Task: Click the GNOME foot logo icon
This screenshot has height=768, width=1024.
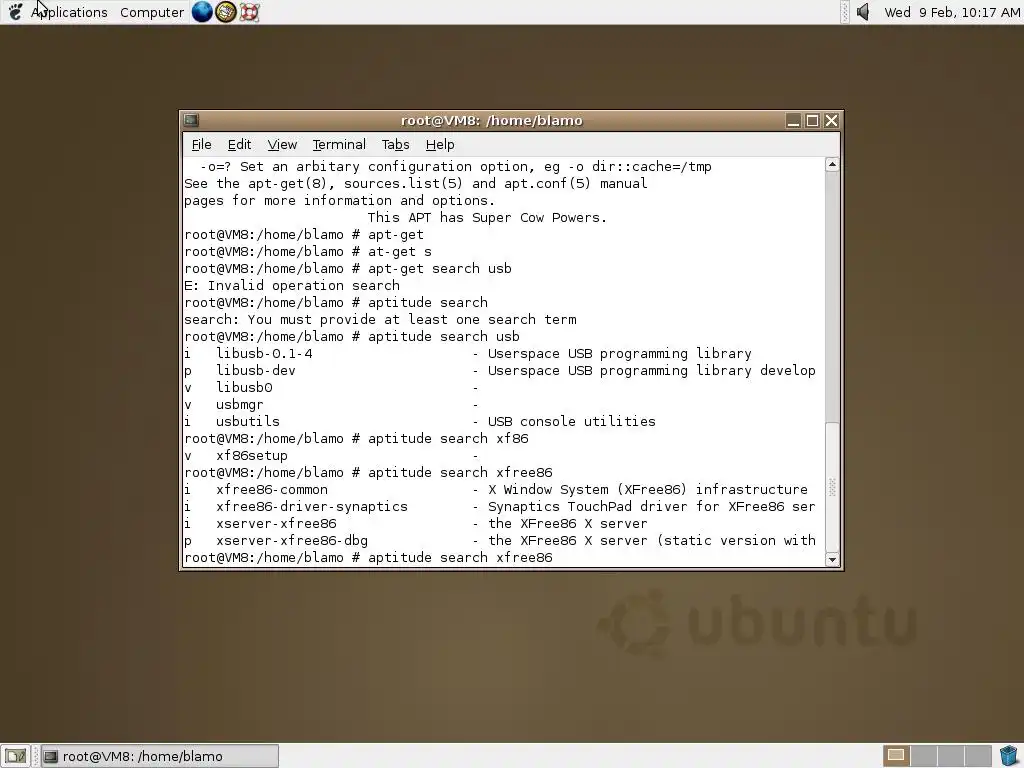Action: coord(15,12)
